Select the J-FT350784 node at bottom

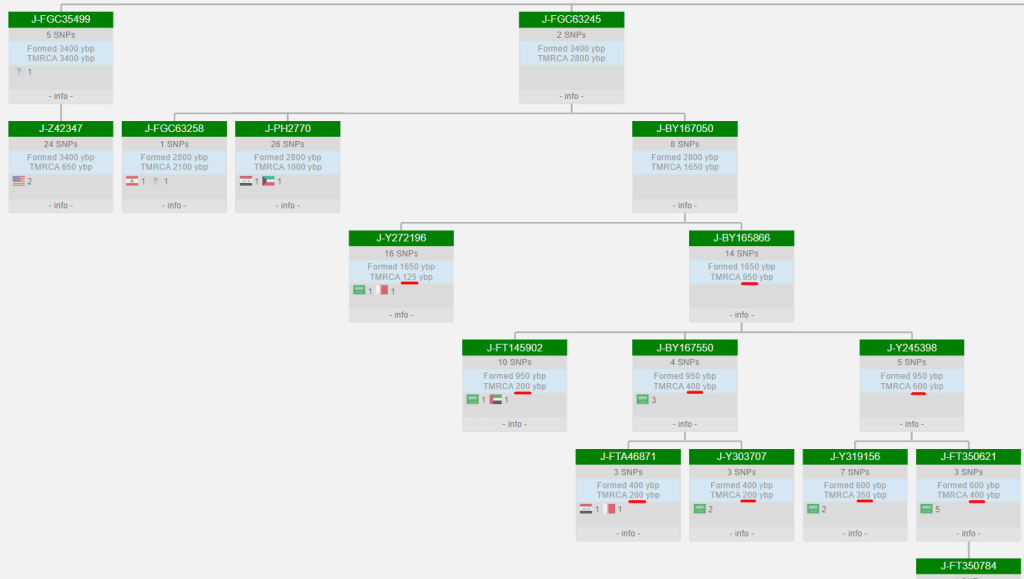click(968, 566)
